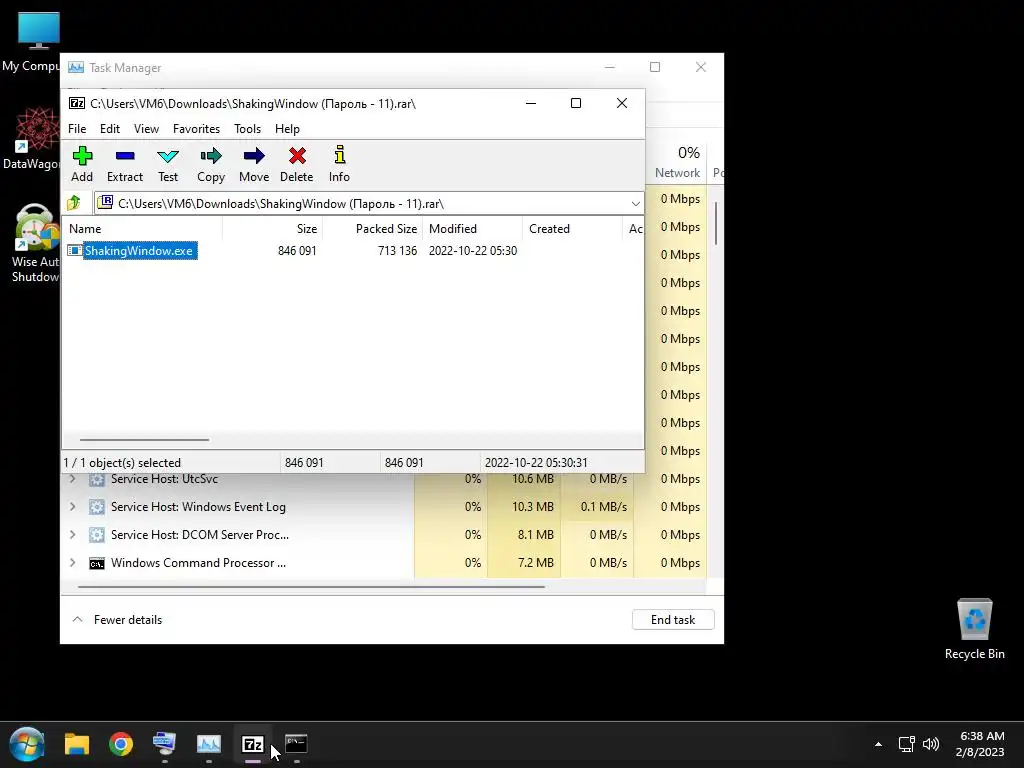Click the End task button
This screenshot has width=1024, height=768.
673,620
